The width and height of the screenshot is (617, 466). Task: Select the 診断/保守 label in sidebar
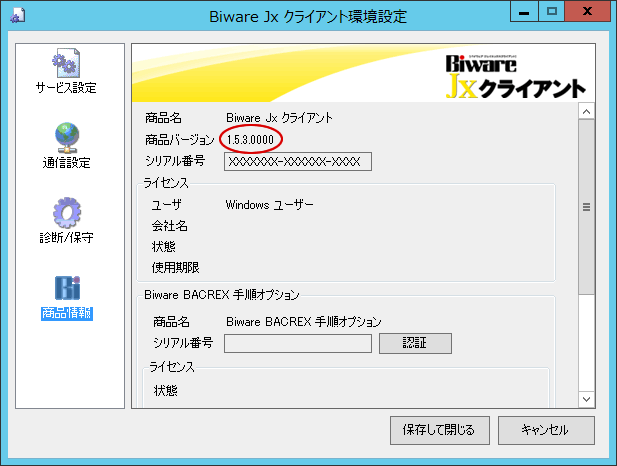tap(67, 238)
